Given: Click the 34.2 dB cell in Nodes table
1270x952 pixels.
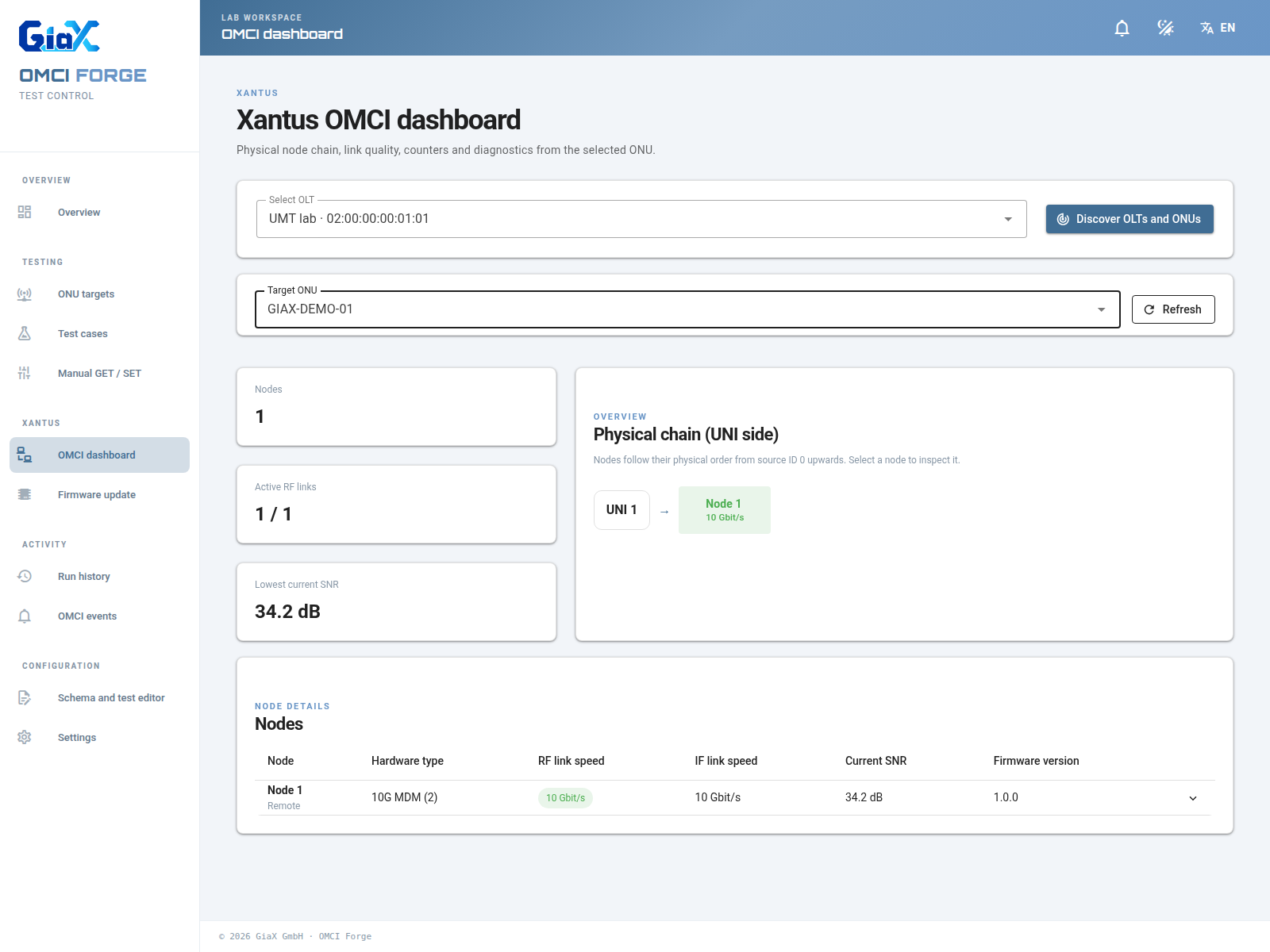Looking at the screenshot, I should [864, 797].
